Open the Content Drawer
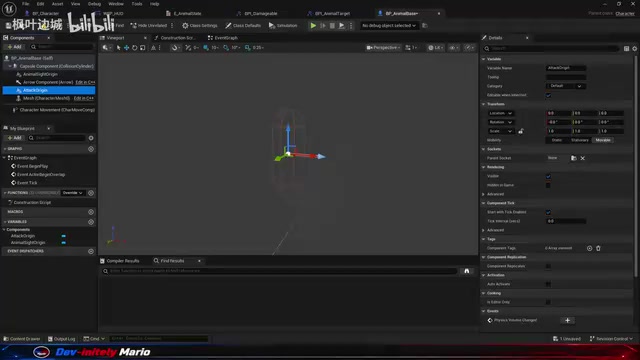640x360 pixels. (x=22, y=339)
